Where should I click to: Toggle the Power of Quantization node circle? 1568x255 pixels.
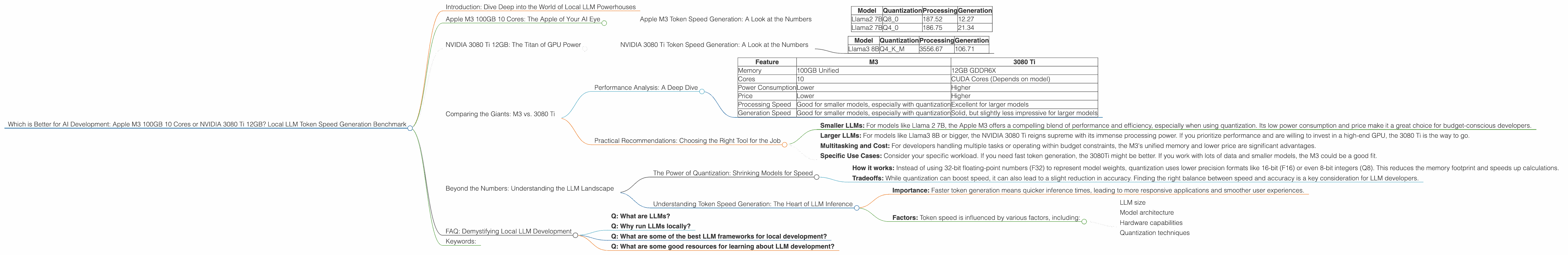817,177
